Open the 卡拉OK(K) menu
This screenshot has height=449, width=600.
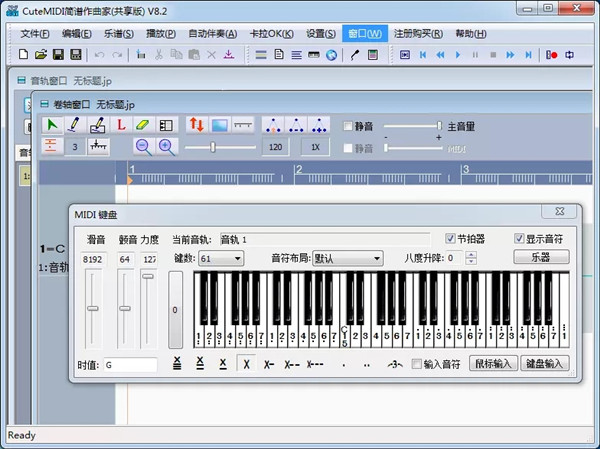272,34
